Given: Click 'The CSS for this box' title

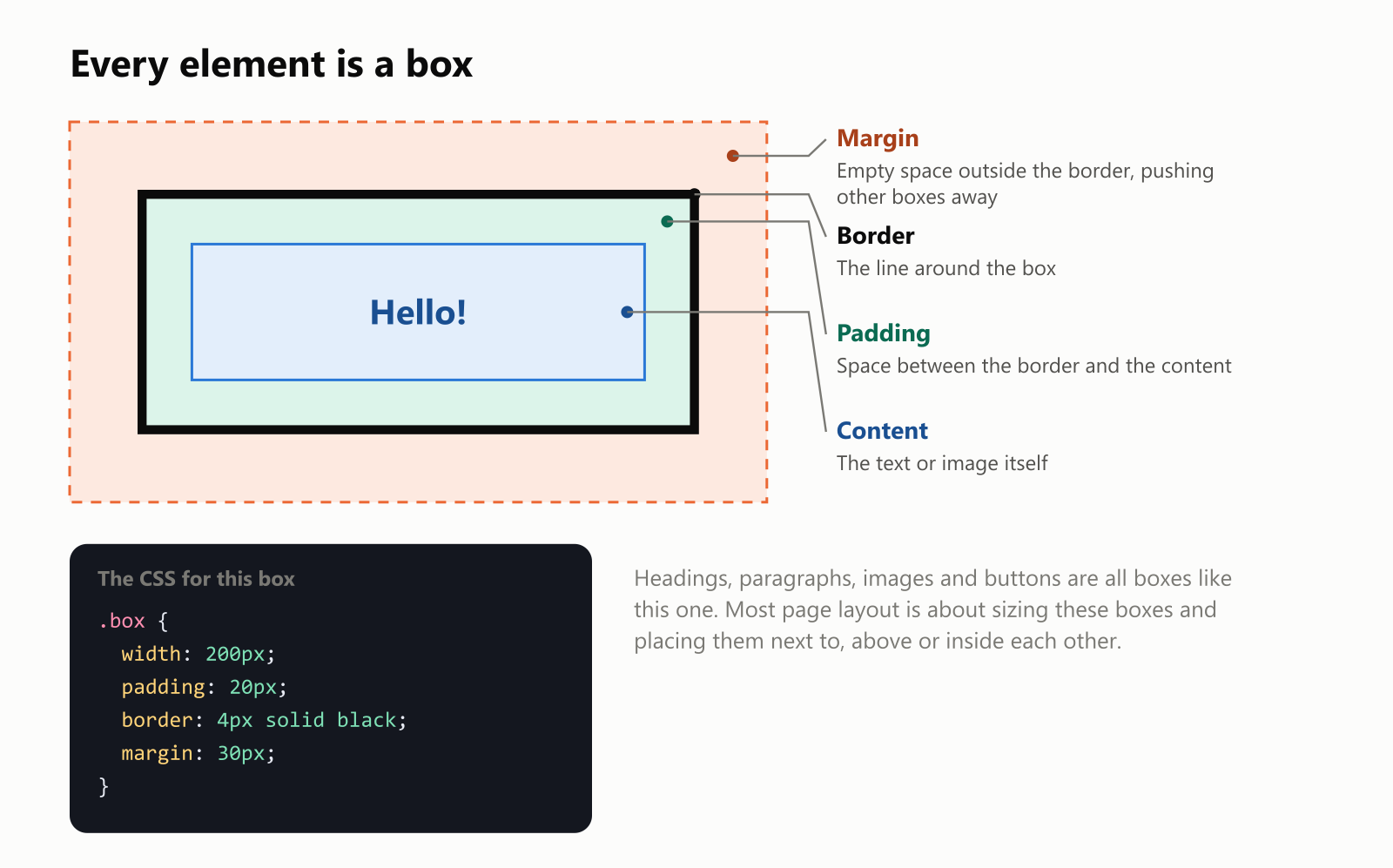Looking at the screenshot, I should coord(197,579).
